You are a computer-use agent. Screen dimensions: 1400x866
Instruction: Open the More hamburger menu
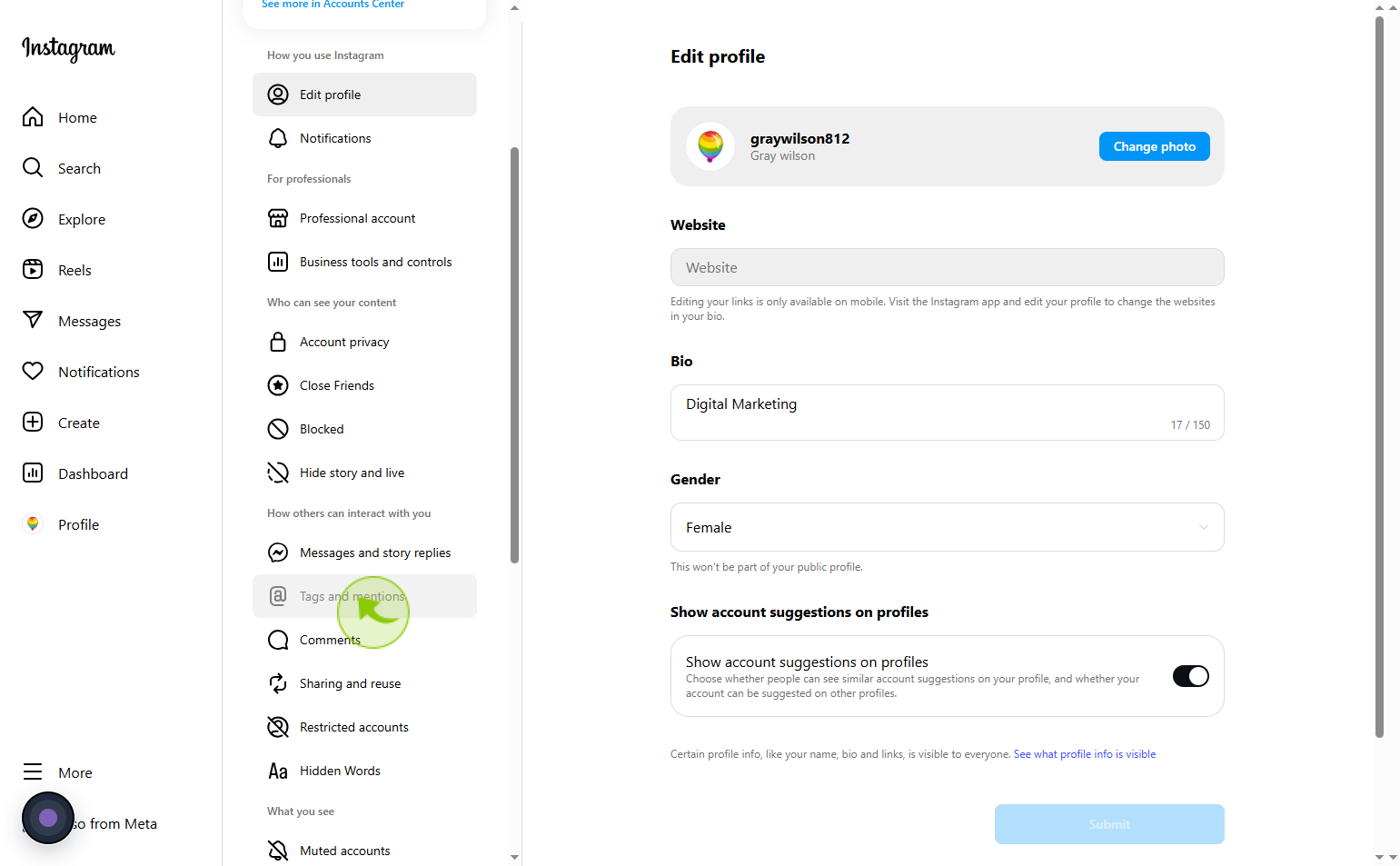[33, 771]
